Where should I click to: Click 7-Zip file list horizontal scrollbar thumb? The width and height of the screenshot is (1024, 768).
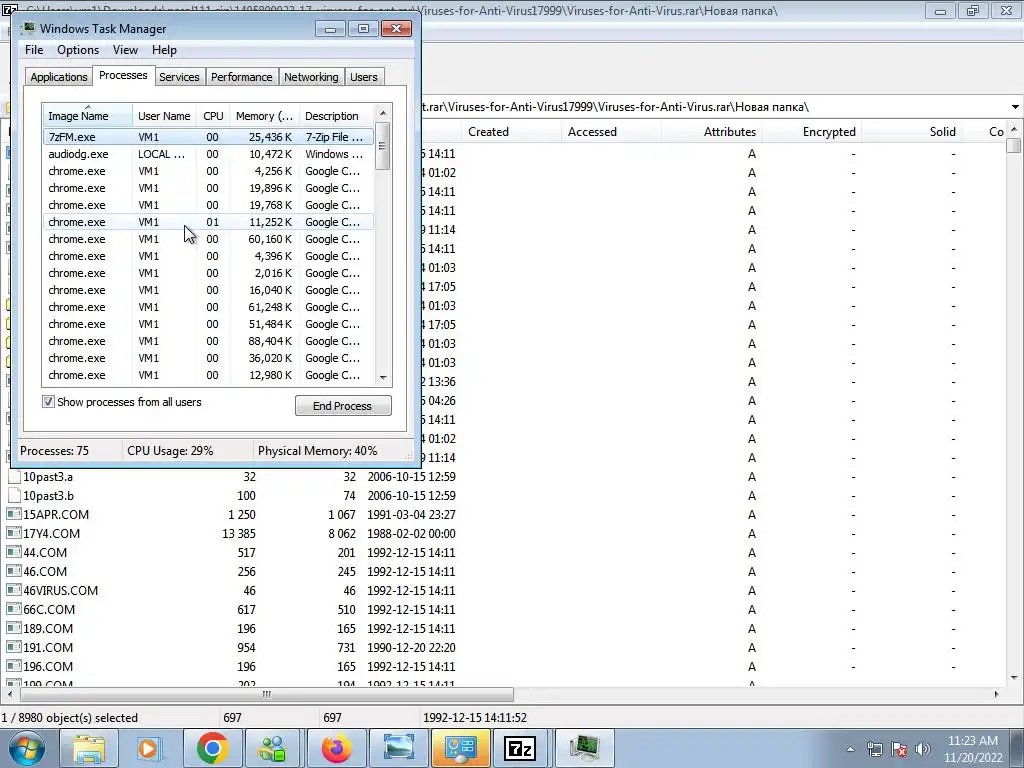(x=266, y=694)
